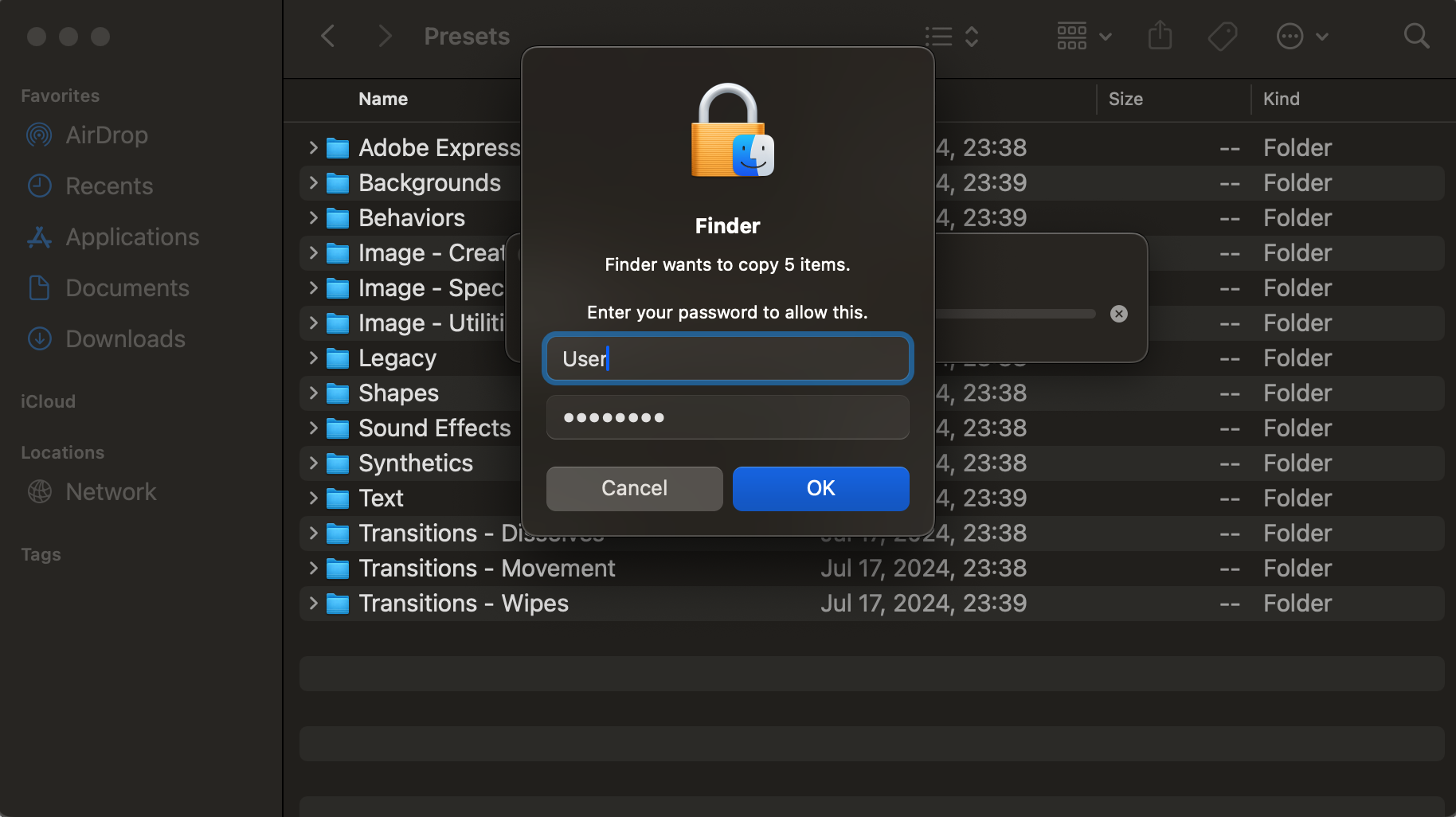The width and height of the screenshot is (1456, 817).
Task: Click the Finder search magnifier icon
Action: (x=1416, y=36)
